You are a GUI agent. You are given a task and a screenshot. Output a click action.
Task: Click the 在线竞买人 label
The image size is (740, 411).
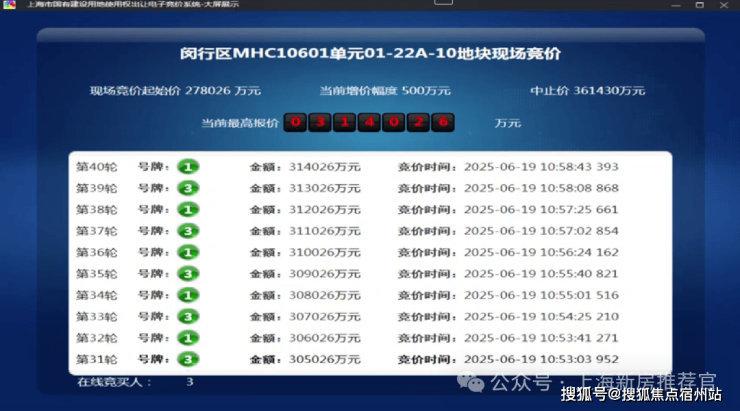(x=114, y=382)
